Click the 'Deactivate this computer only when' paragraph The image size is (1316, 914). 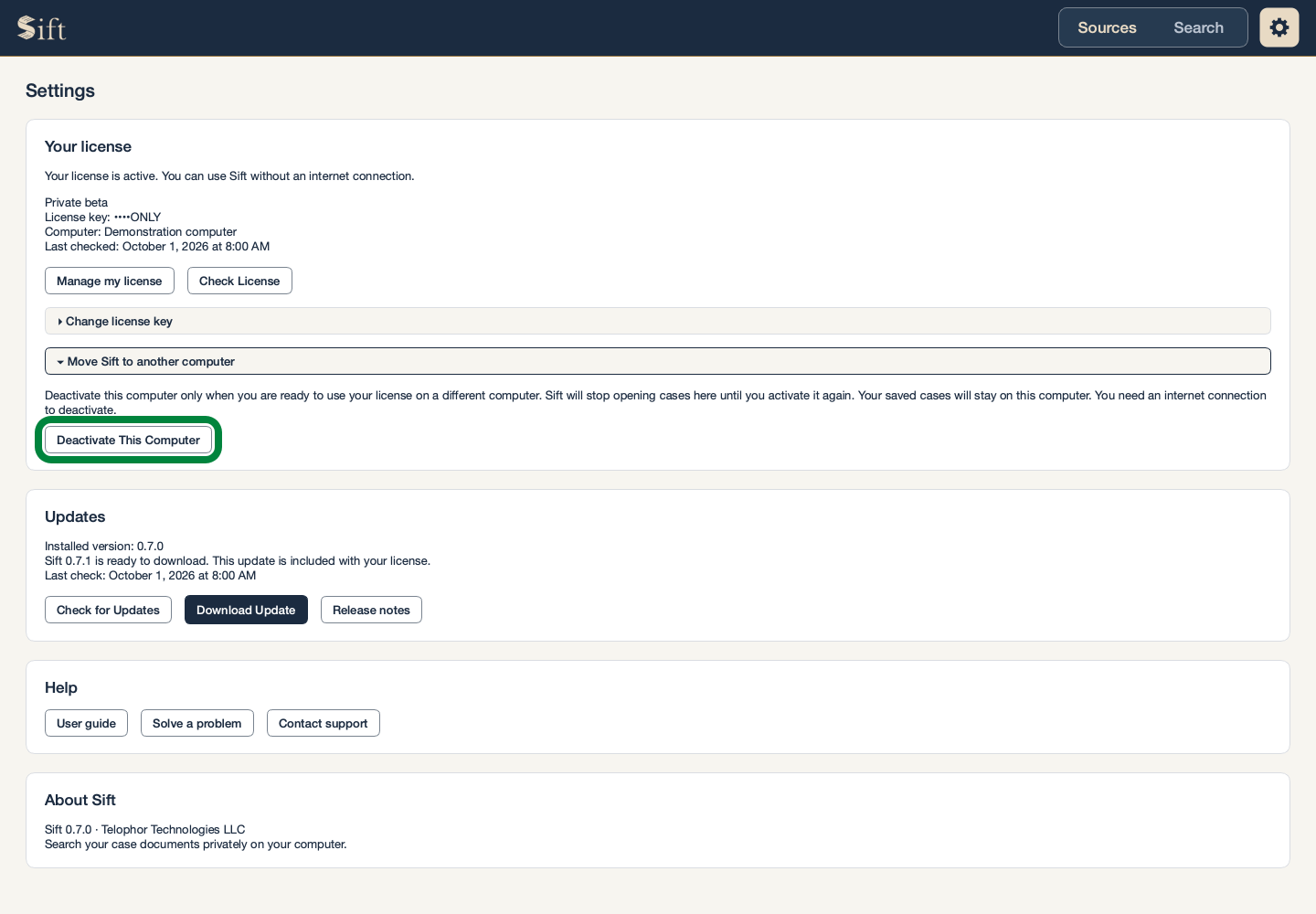(655, 403)
